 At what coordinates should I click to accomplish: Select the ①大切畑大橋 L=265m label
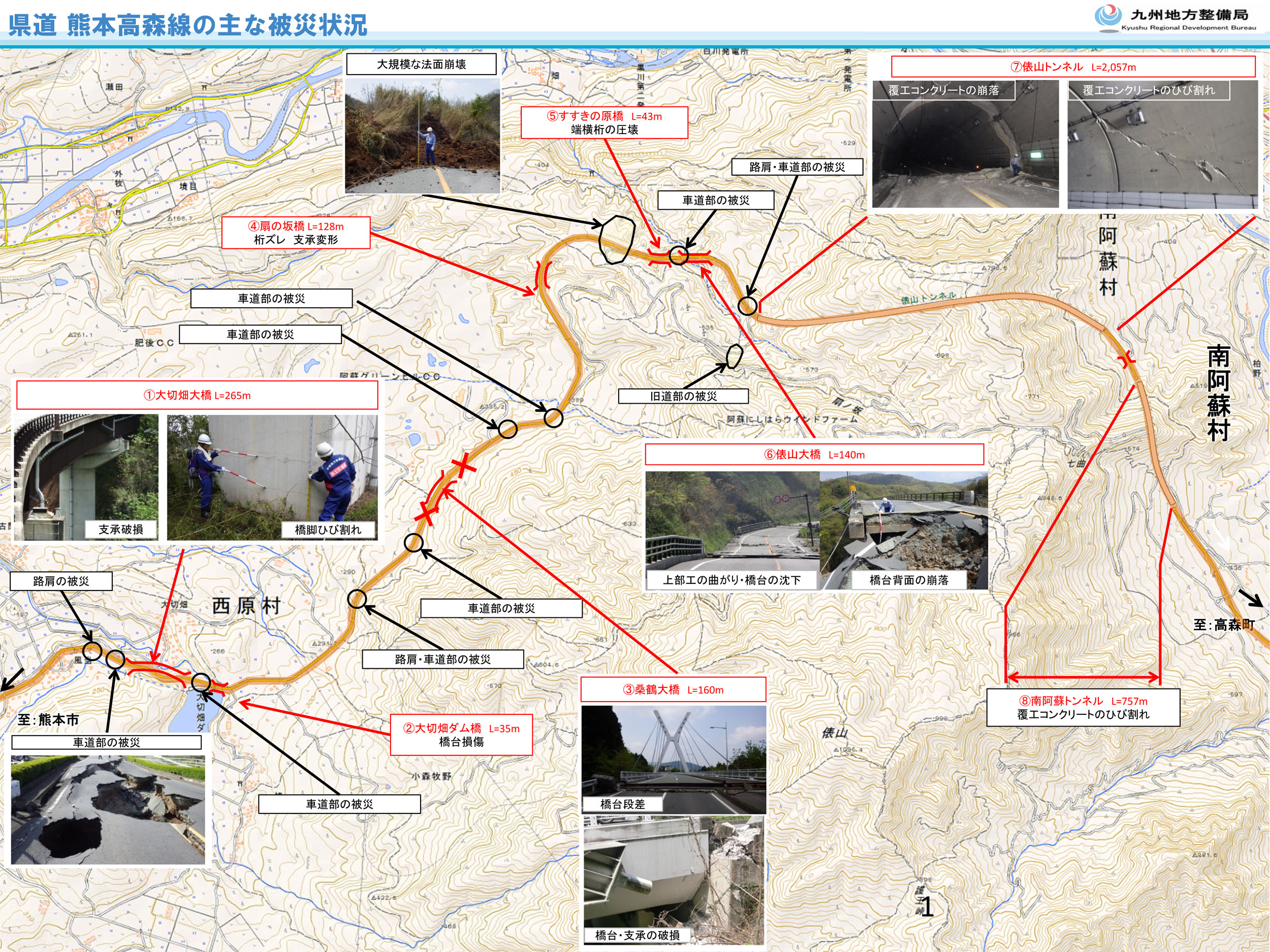coord(197,396)
